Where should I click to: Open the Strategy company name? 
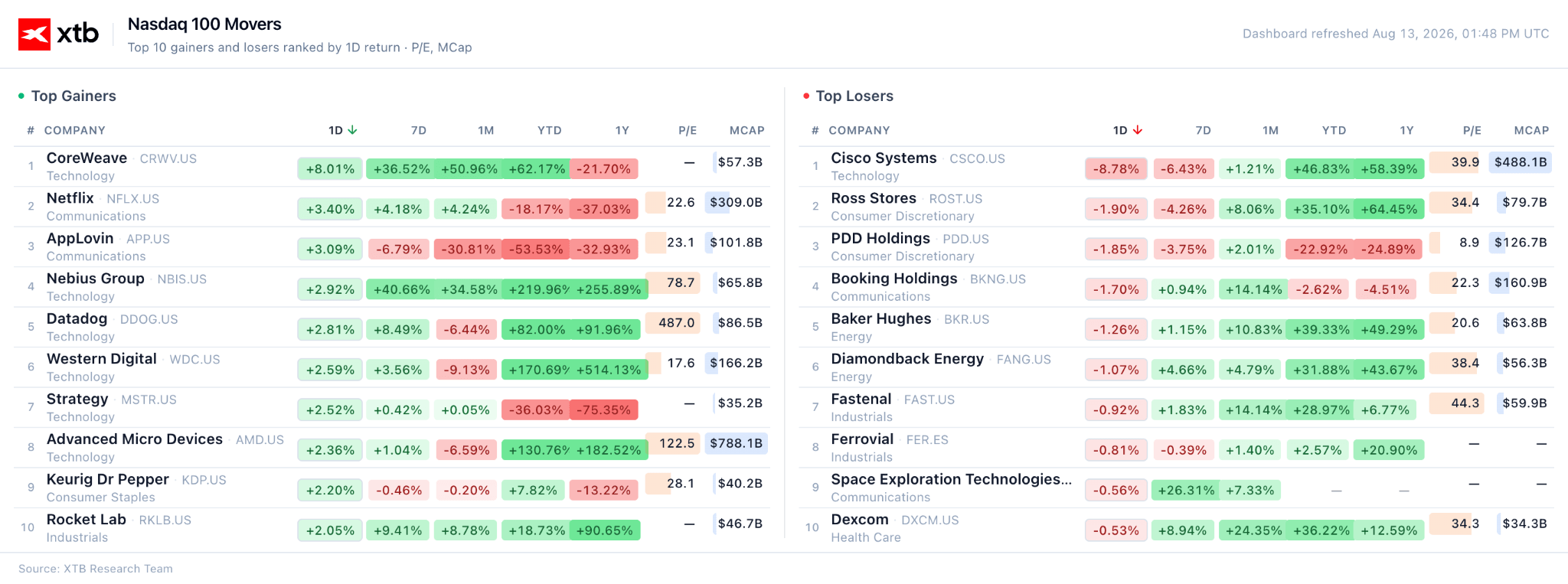(x=77, y=399)
